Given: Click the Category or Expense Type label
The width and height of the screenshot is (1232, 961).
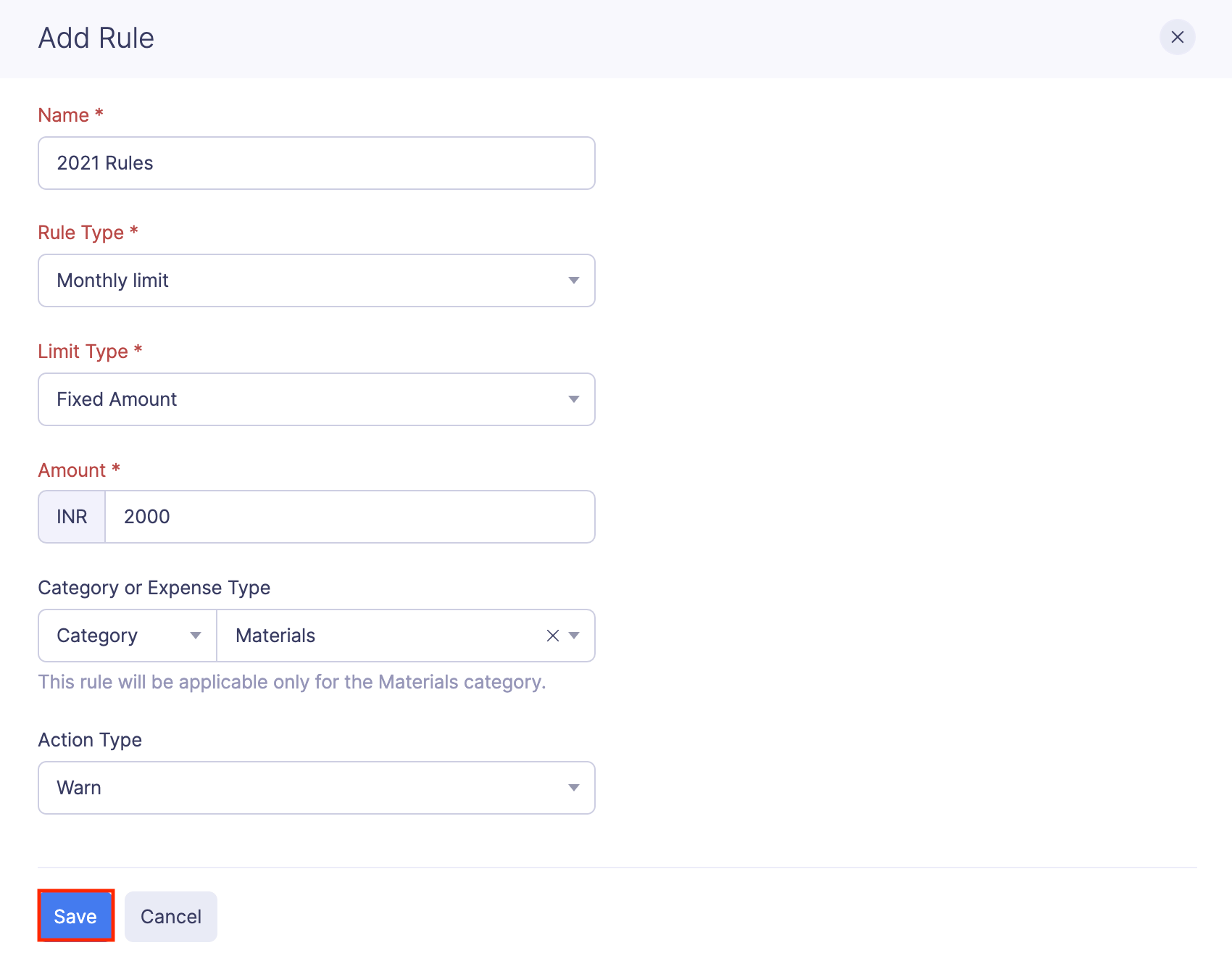Looking at the screenshot, I should (x=154, y=588).
